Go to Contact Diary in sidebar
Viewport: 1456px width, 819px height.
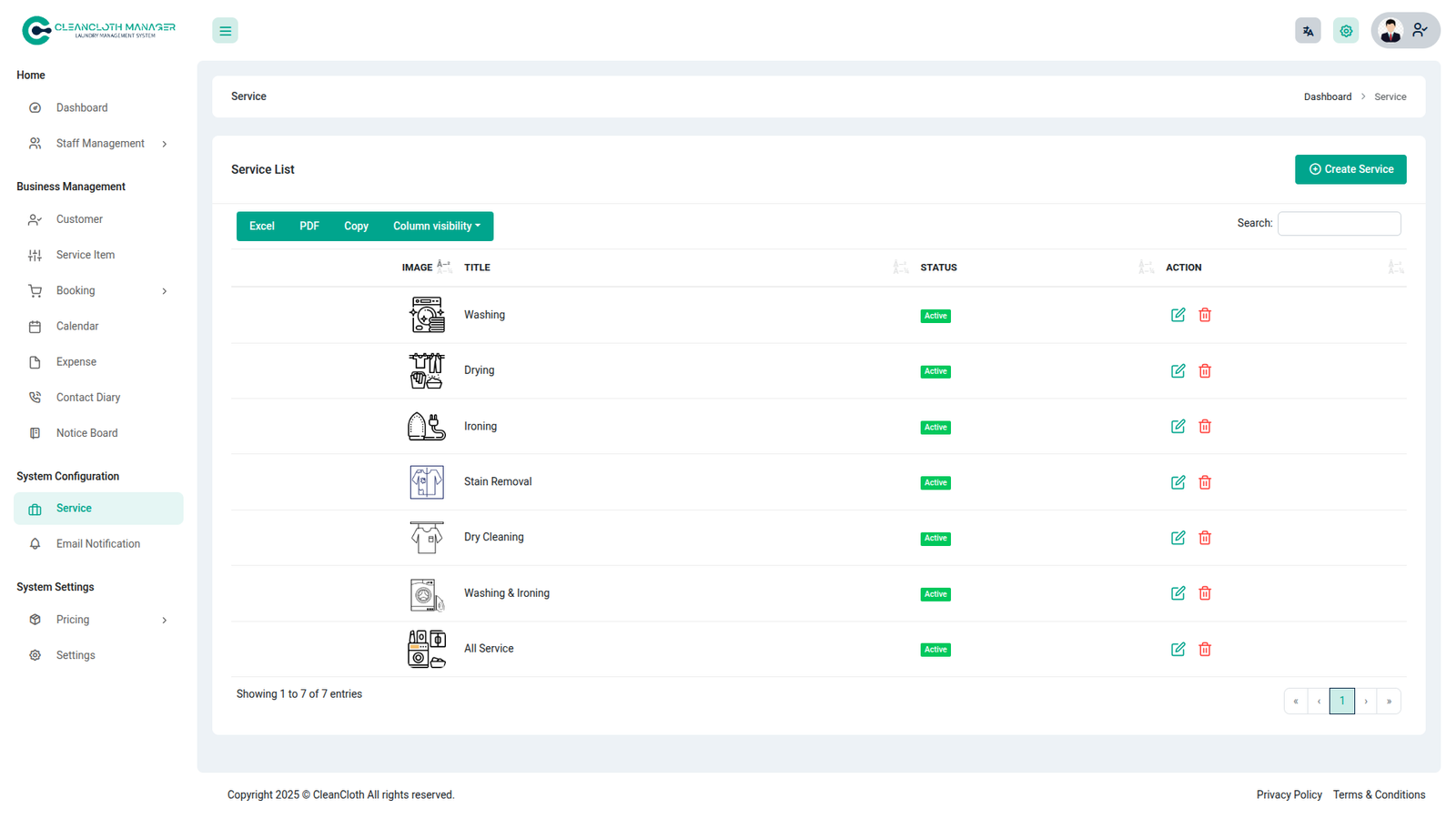pyautogui.click(x=87, y=398)
